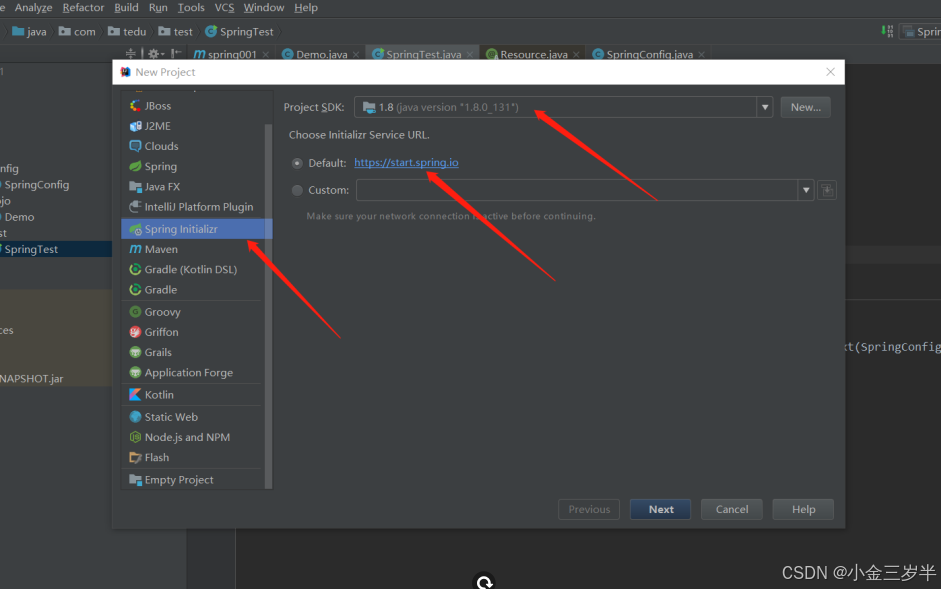Image resolution: width=941 pixels, height=589 pixels.
Task: Click the dialog Help button
Action: (803, 509)
